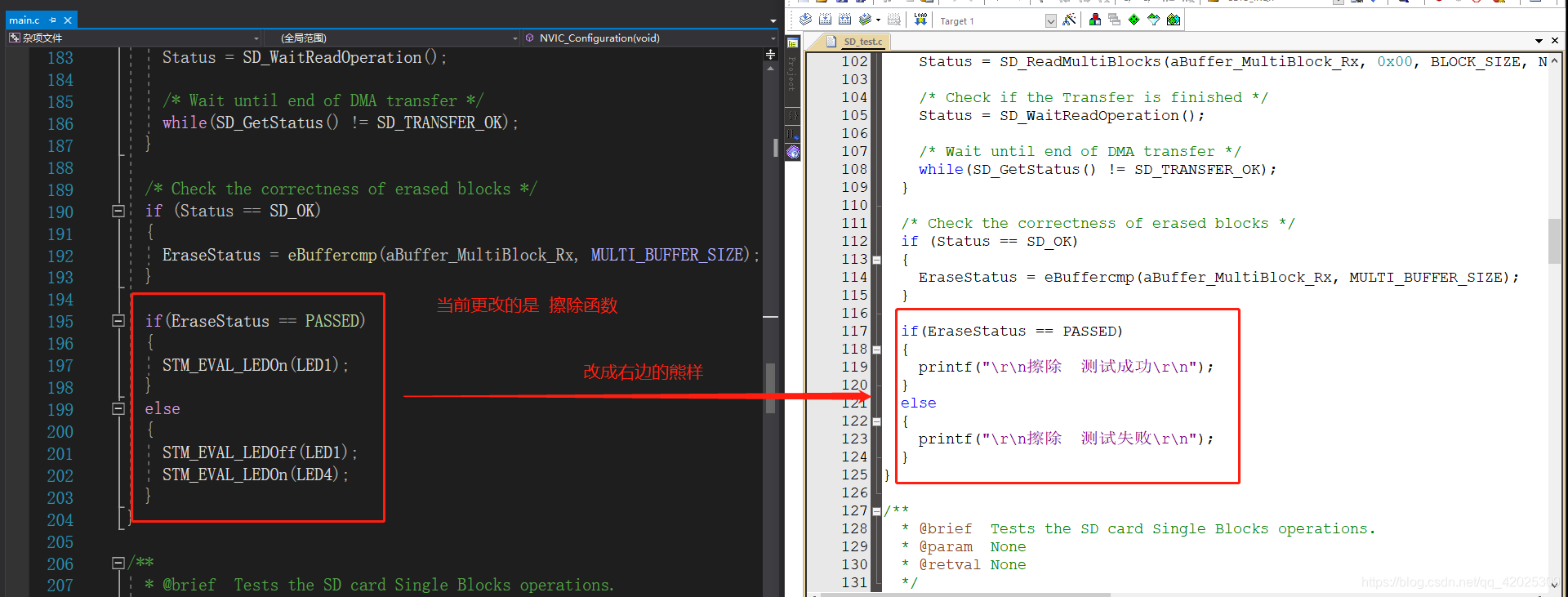Open (全局范围) scope dropdown
Image resolution: width=1568 pixels, height=597 pixels.
[392, 38]
